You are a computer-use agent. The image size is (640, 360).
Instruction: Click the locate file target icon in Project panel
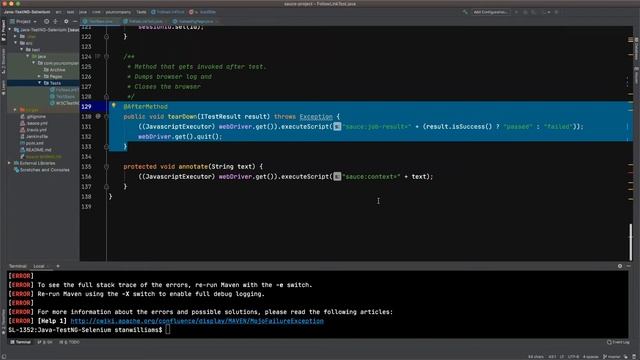46,21
